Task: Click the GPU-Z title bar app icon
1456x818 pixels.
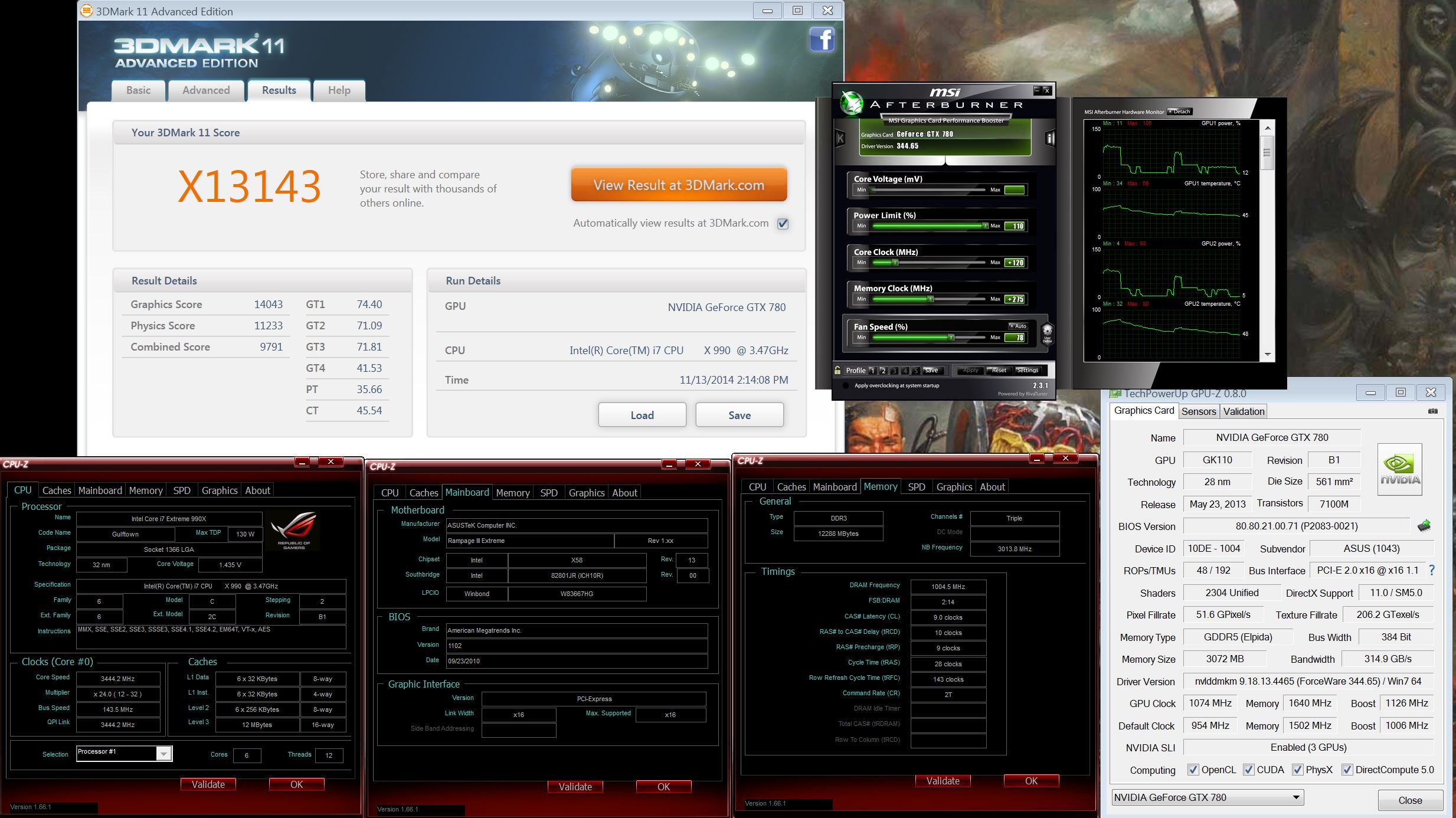Action: tap(1115, 394)
